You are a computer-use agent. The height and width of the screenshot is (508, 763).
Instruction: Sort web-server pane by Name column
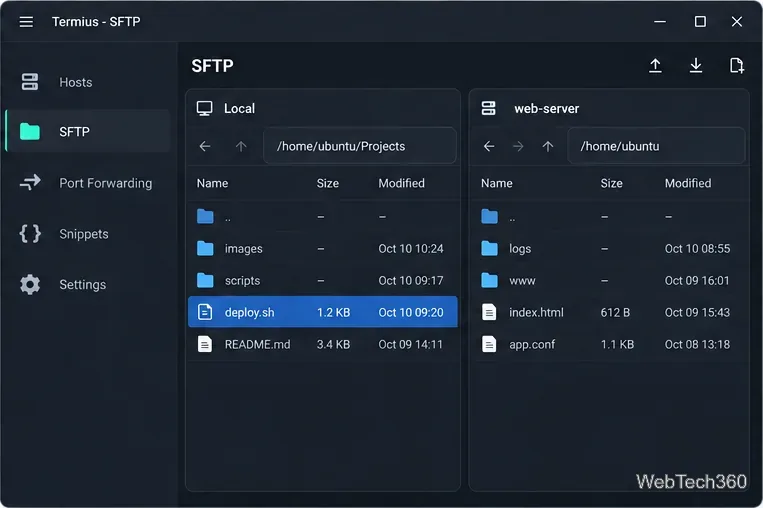tap(496, 183)
